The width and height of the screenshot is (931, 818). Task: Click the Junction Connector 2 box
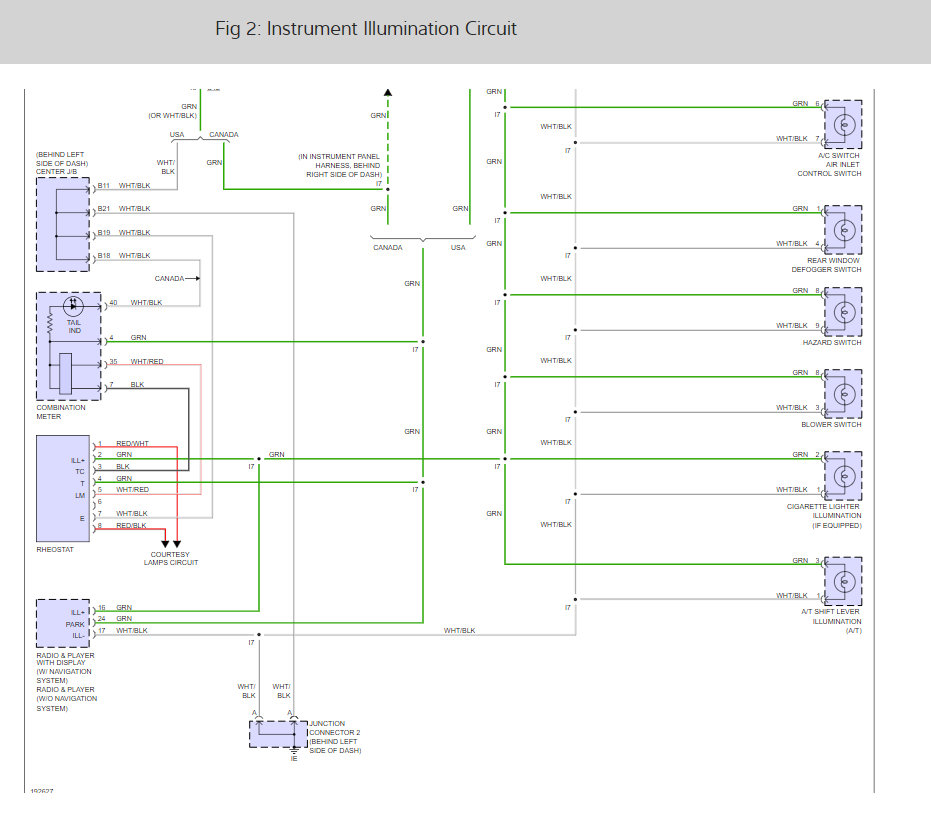(277, 734)
